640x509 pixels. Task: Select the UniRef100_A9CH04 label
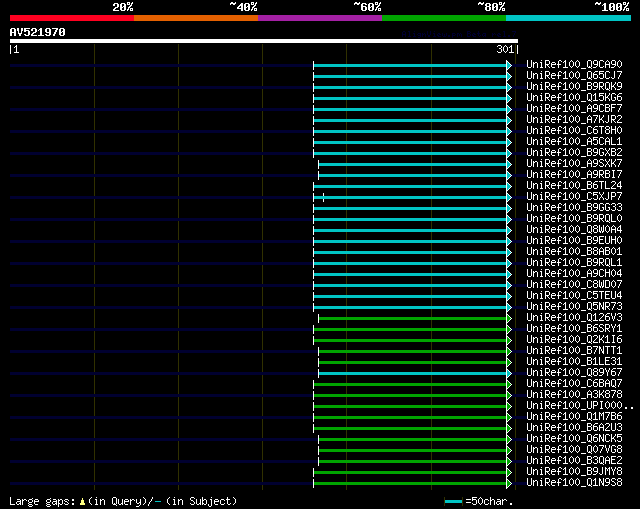click(x=574, y=274)
